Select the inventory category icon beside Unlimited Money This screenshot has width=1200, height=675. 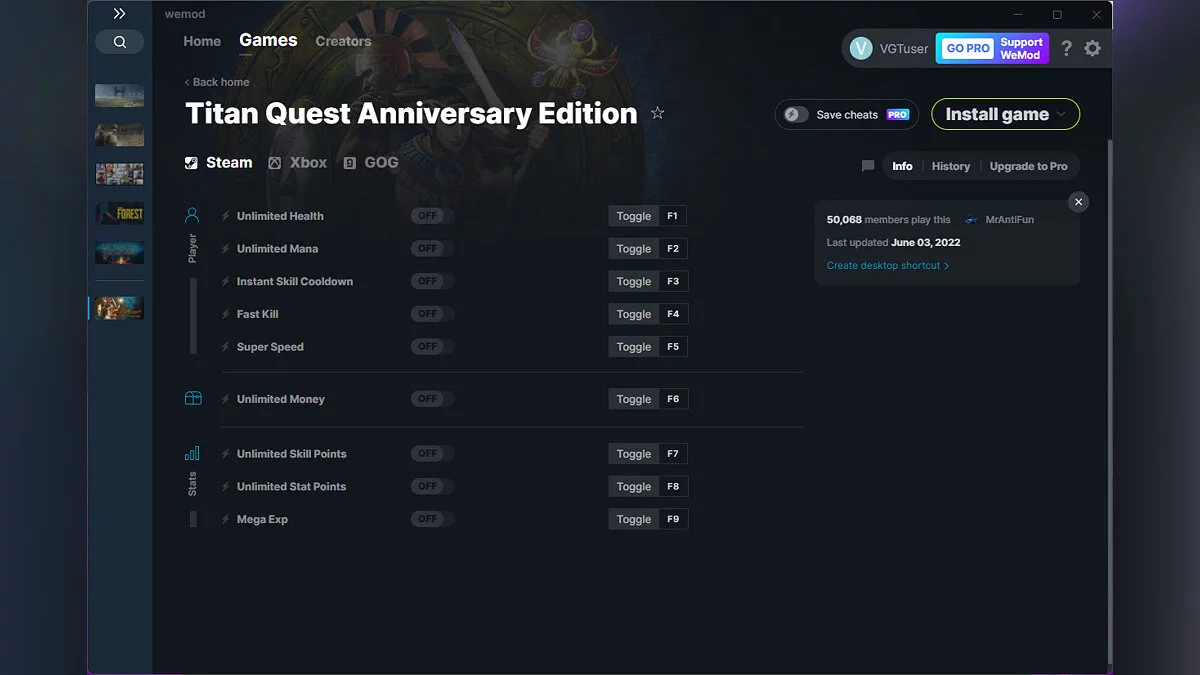(192, 398)
